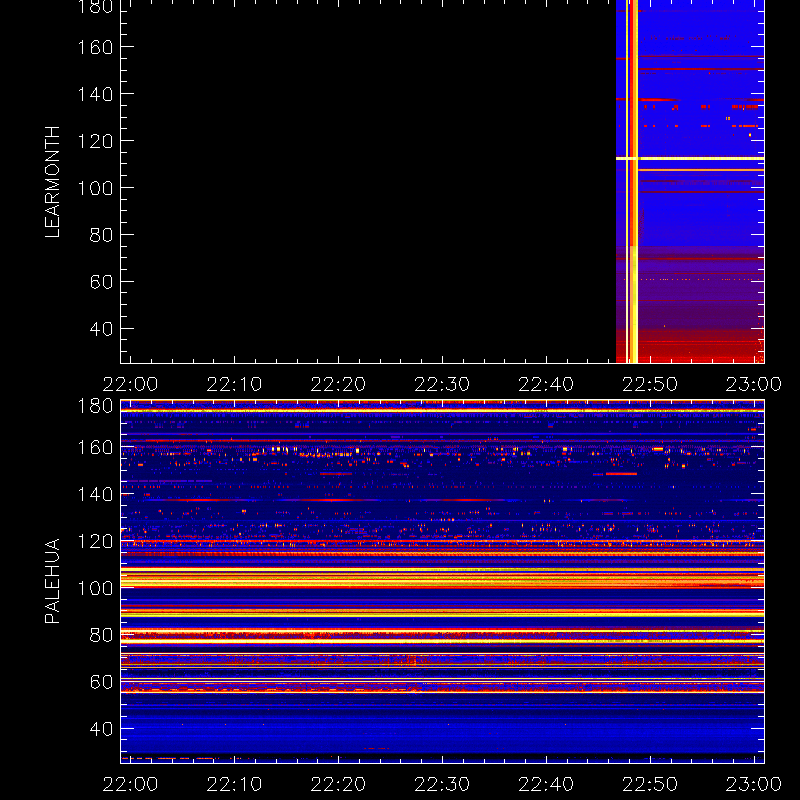Image resolution: width=800 pixels, height=800 pixels.
Task: Select the 120 tick label on the Learmonth plot
Action: point(95,141)
